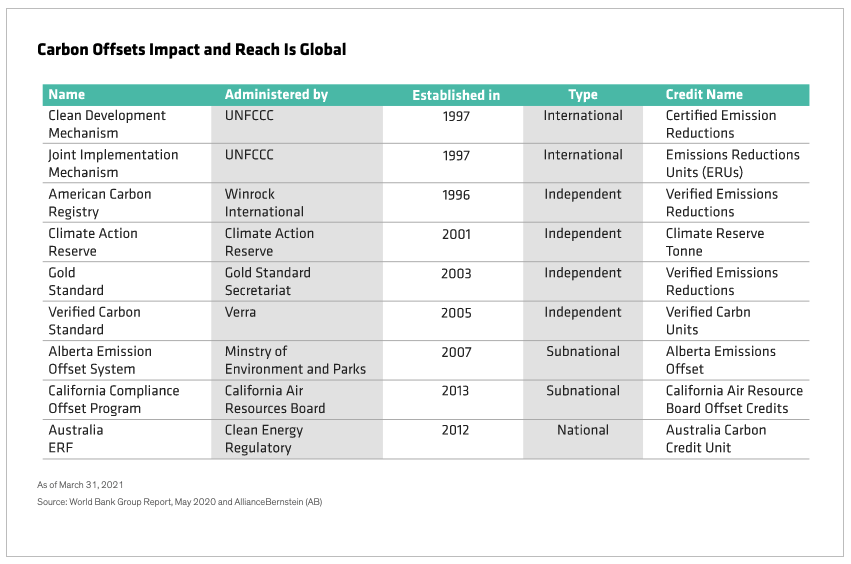Screen dimensions: 851x564
Task: Select the year '2007' cell
Action: coord(456,352)
